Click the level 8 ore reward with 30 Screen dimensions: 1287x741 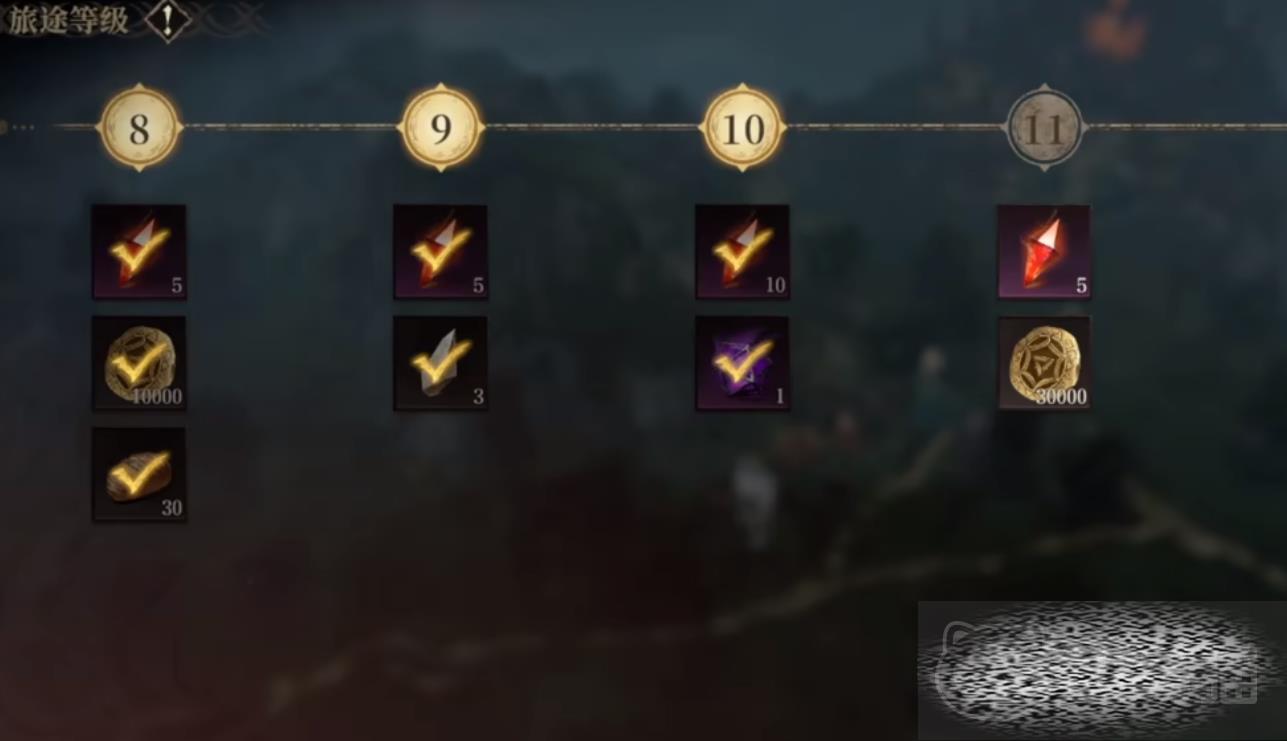tap(139, 475)
